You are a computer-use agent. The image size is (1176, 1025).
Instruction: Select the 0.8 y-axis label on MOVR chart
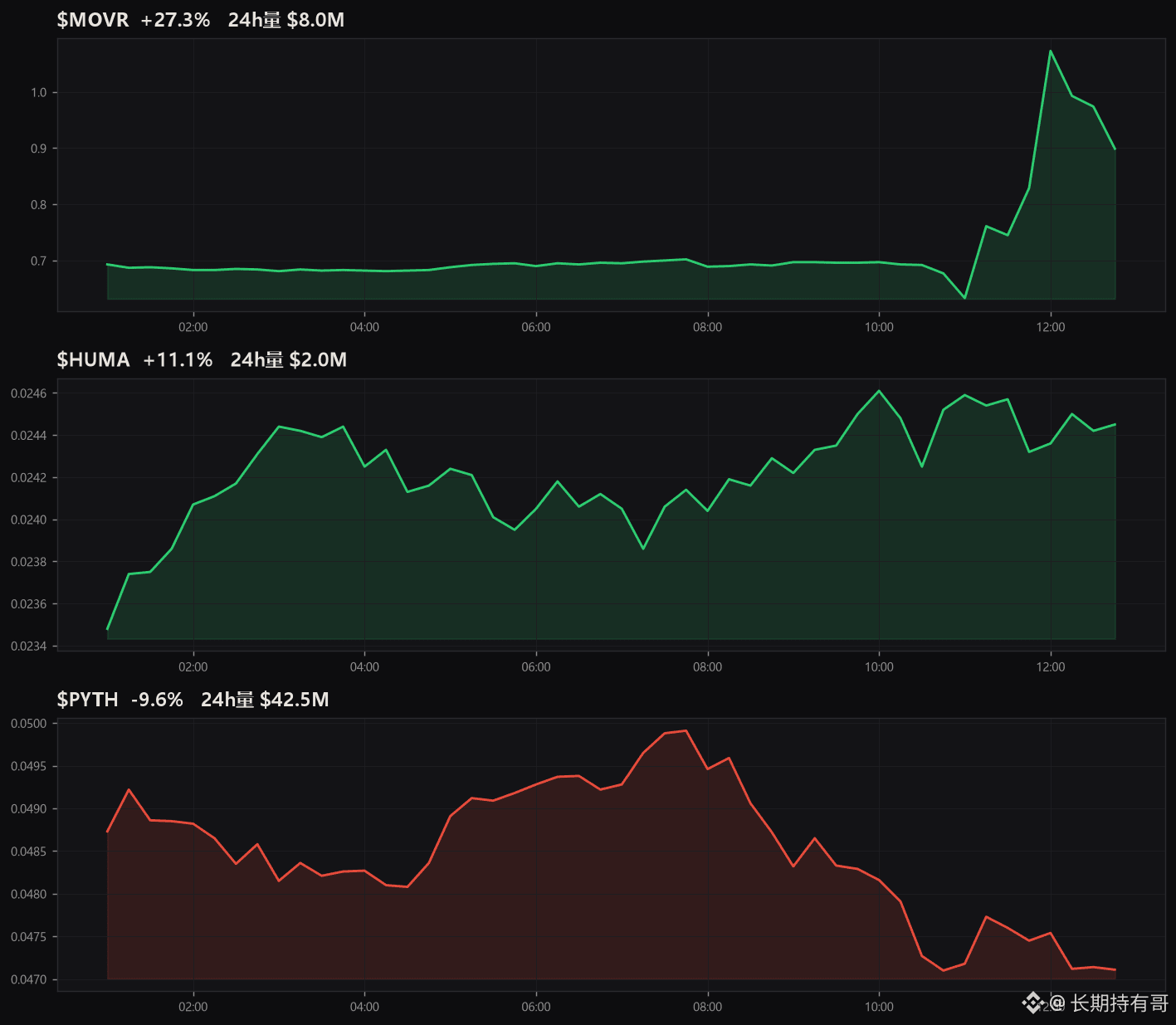pyautogui.click(x=38, y=205)
